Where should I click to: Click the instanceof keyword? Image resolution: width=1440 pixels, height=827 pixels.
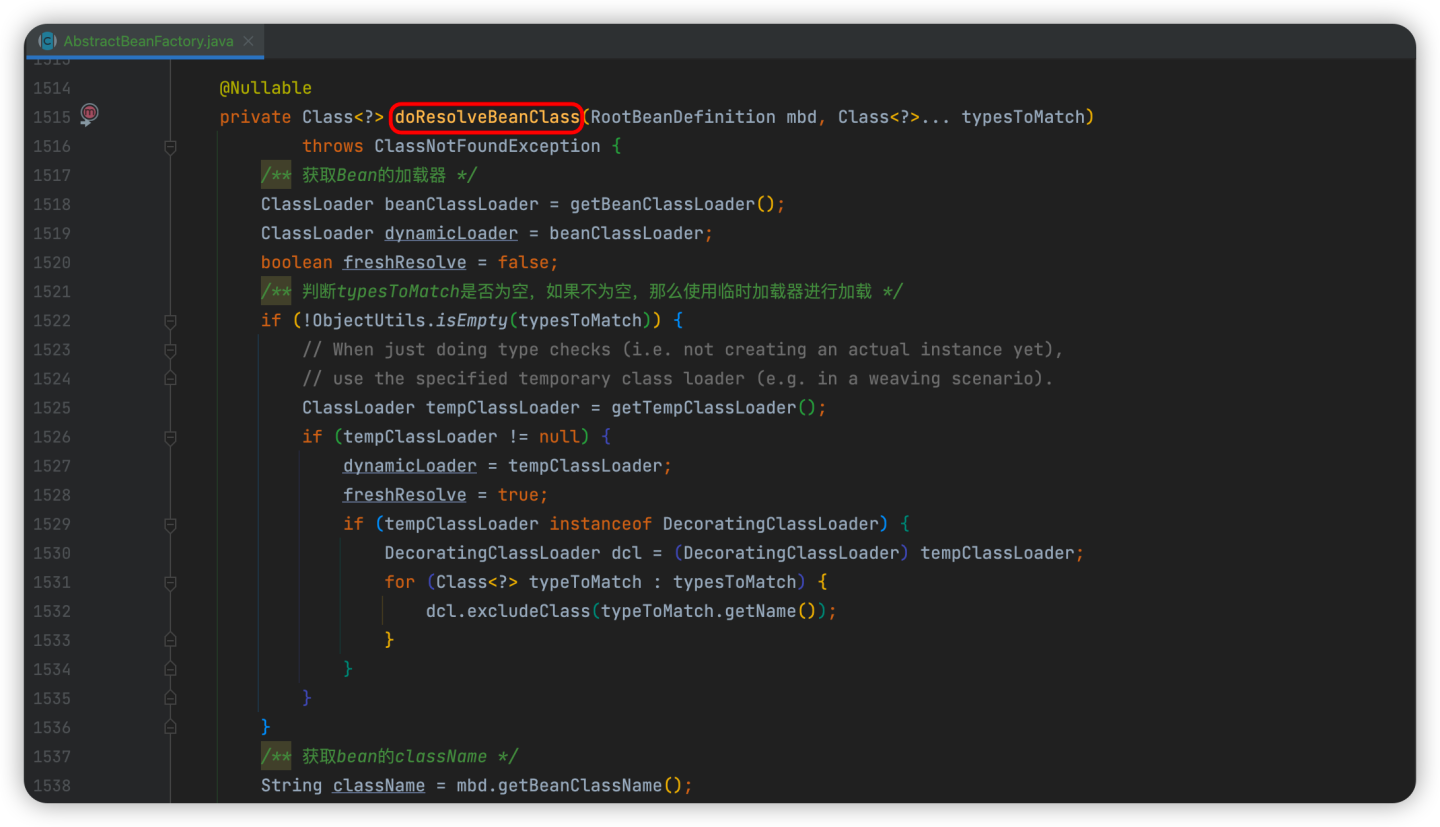[601, 524]
